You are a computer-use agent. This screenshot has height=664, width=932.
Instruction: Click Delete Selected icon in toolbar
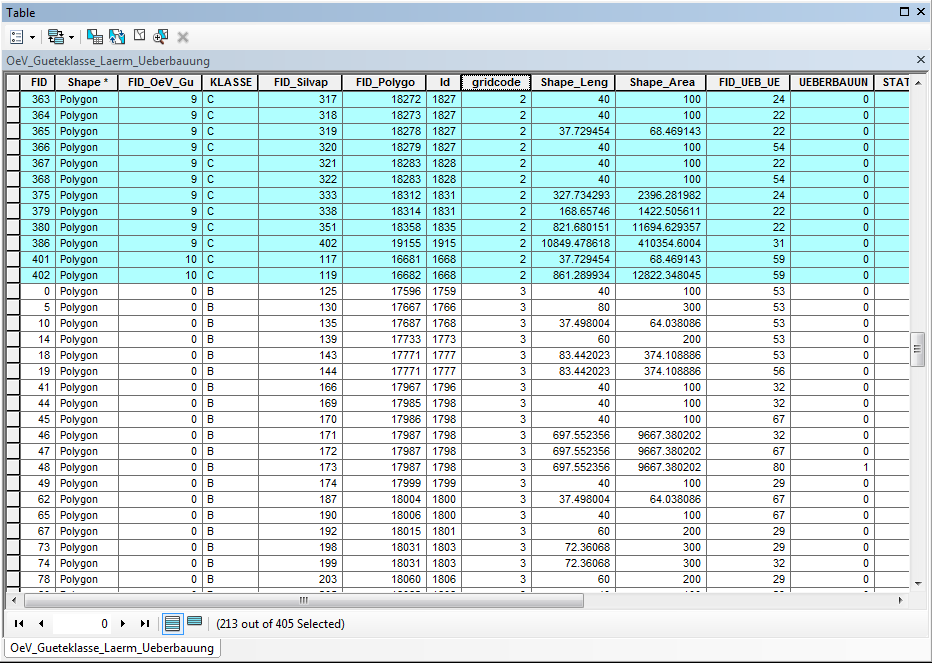pyautogui.click(x=183, y=36)
